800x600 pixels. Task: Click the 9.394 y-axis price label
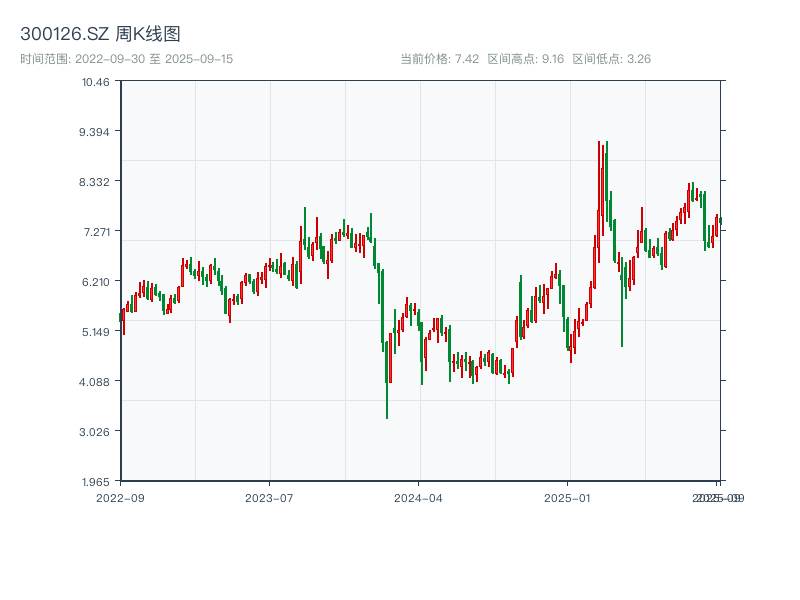(95, 131)
